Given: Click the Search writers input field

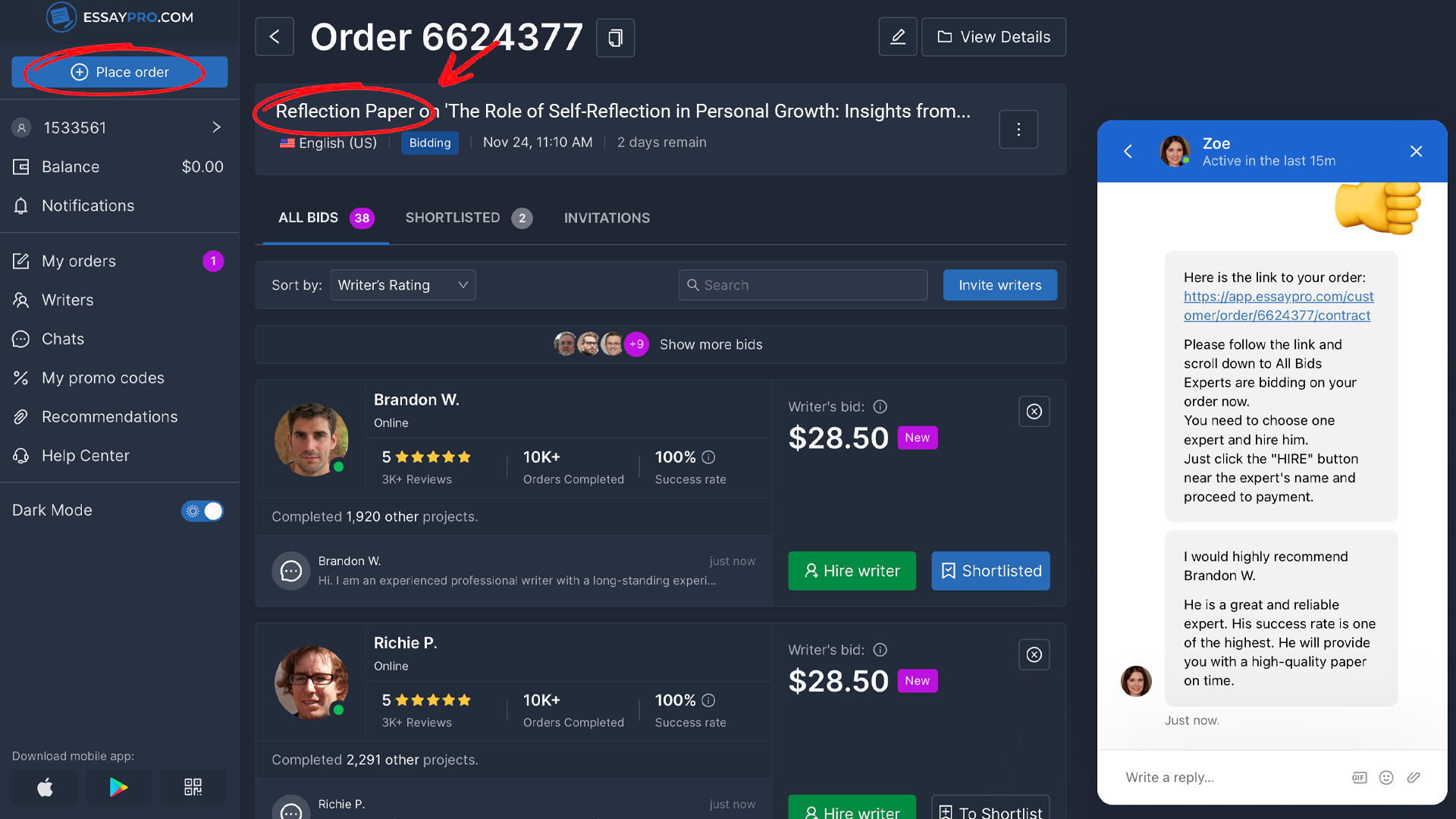Looking at the screenshot, I should pyautogui.click(x=802, y=285).
